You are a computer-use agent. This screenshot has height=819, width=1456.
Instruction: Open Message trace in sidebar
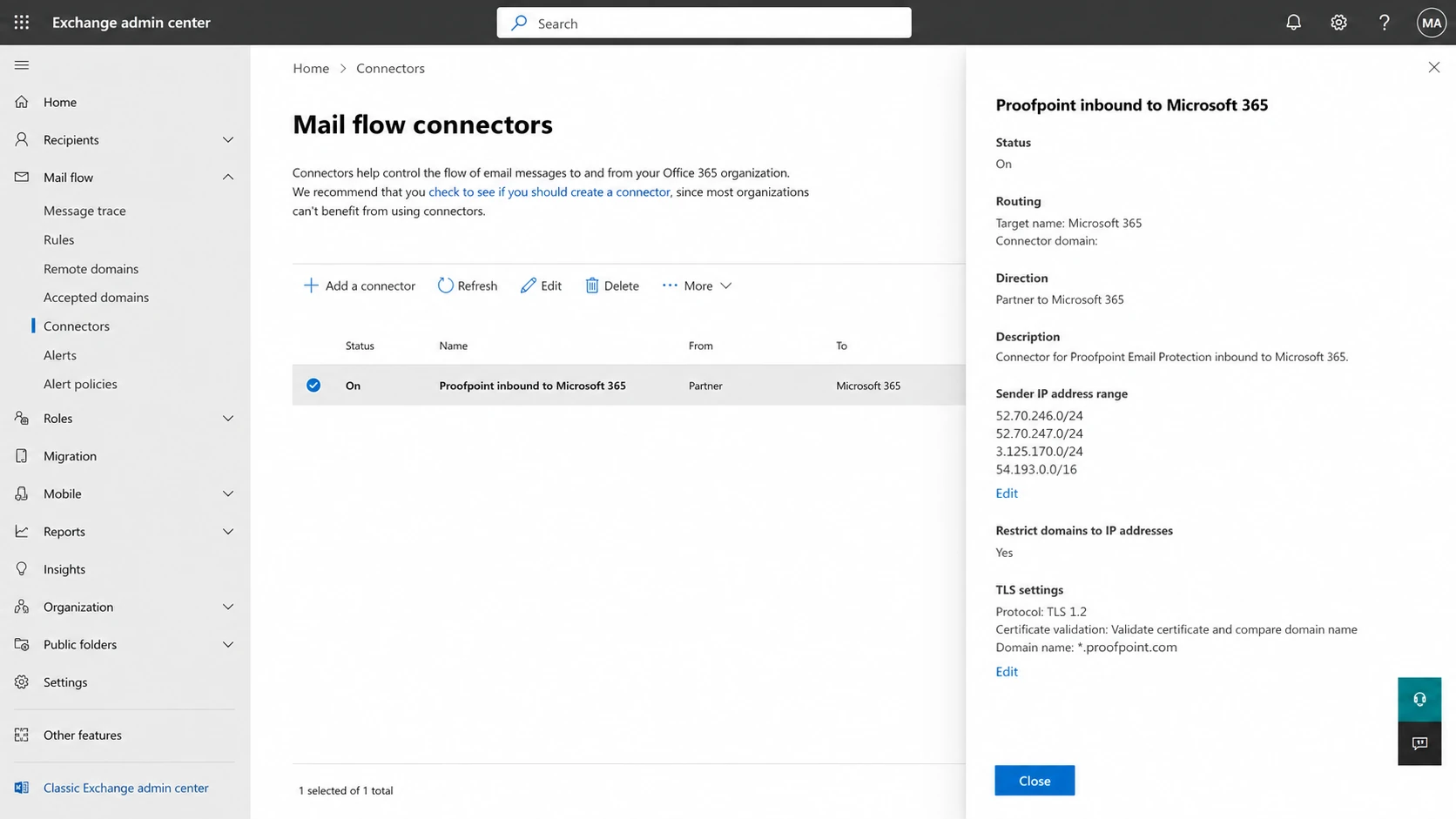tap(84, 211)
